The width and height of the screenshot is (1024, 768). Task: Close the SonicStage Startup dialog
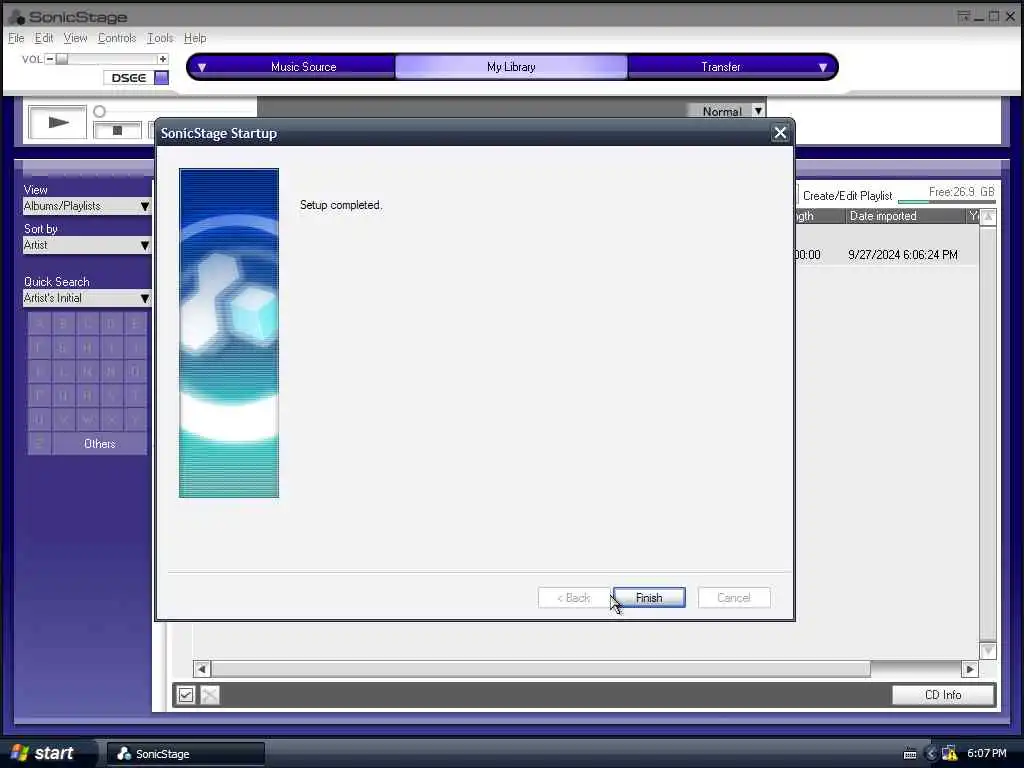coord(780,133)
